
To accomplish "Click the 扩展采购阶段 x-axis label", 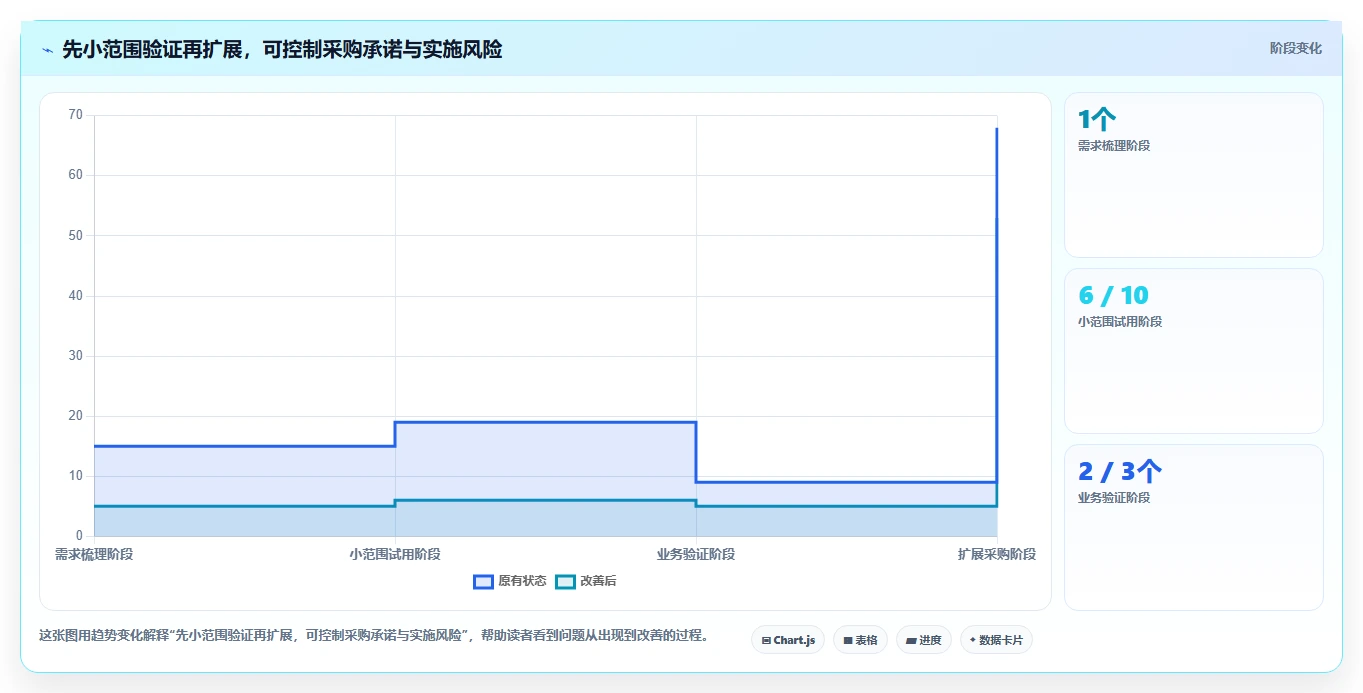I will [996, 554].
